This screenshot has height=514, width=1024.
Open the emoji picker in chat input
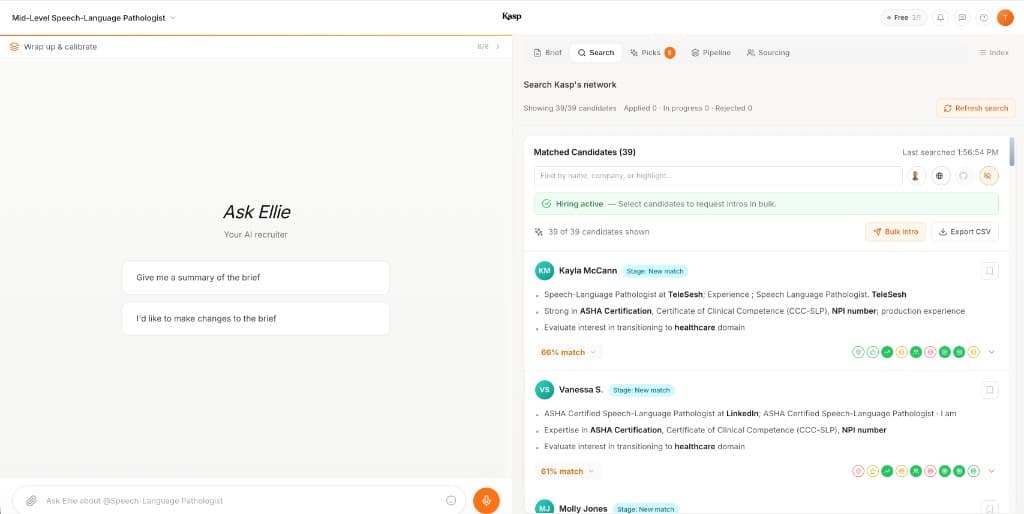[451, 501]
